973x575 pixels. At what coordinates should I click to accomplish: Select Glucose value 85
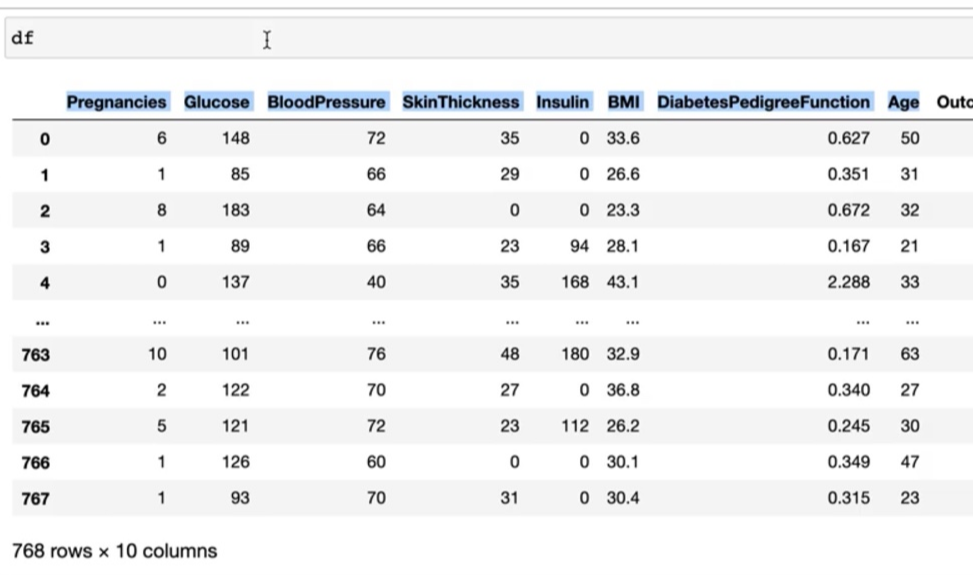click(x=240, y=174)
